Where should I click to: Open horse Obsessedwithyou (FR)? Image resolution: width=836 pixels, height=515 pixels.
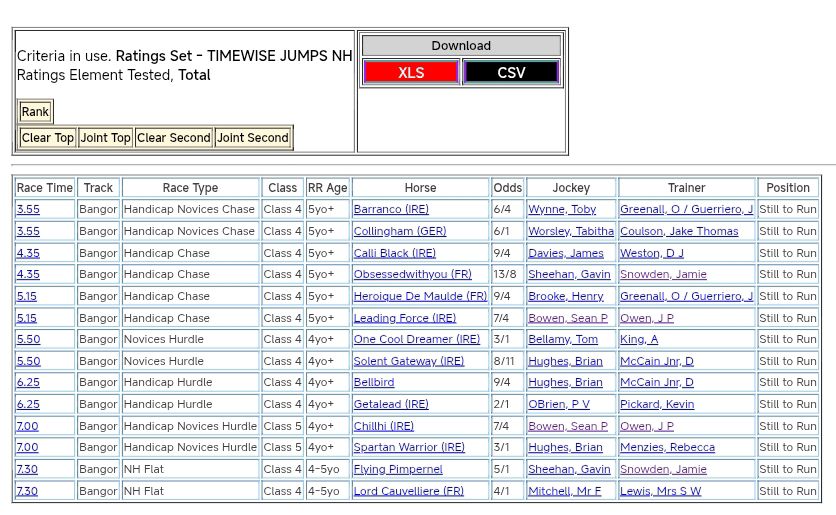pyautogui.click(x=412, y=275)
